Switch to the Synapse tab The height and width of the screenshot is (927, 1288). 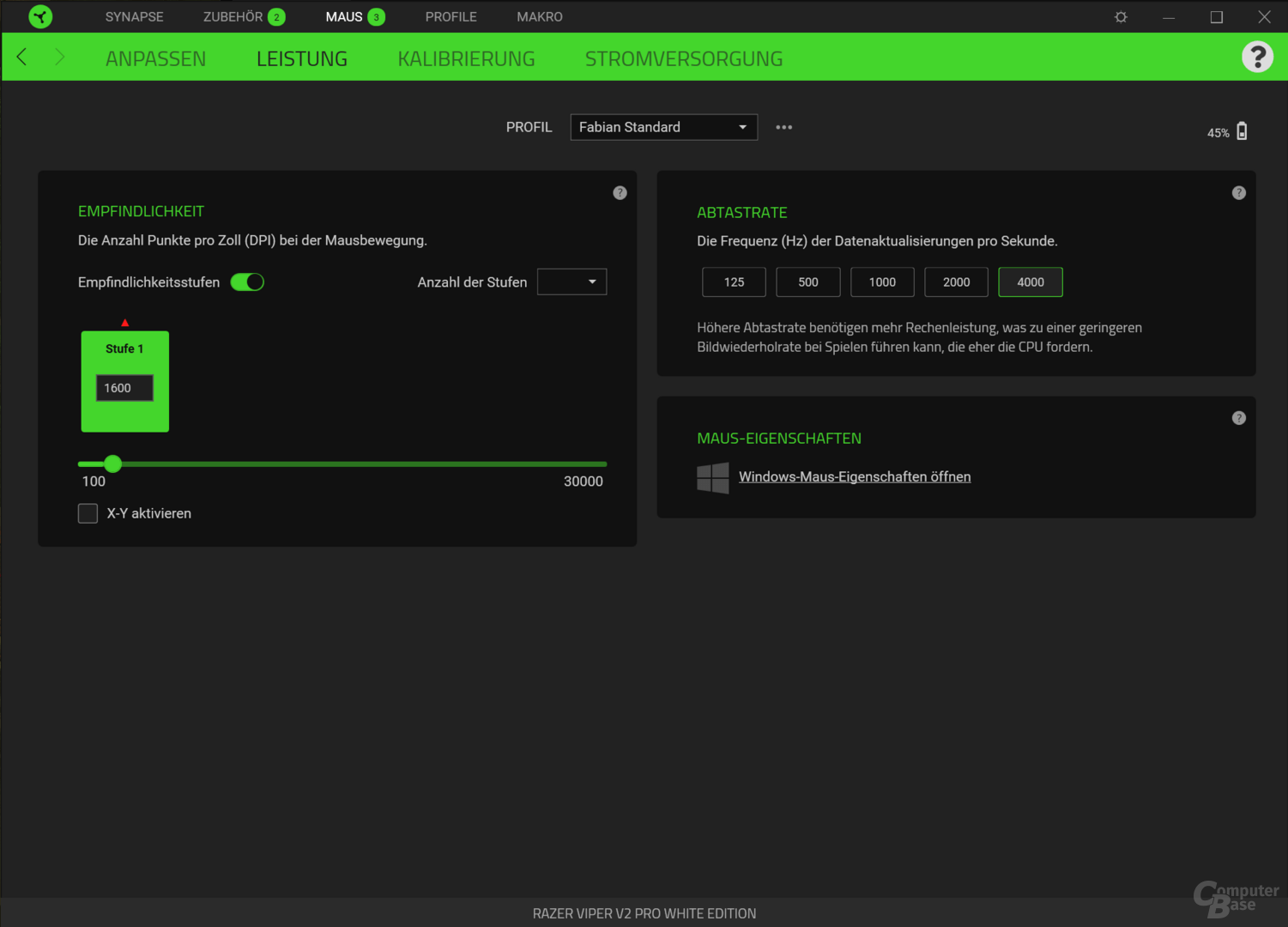click(x=134, y=17)
